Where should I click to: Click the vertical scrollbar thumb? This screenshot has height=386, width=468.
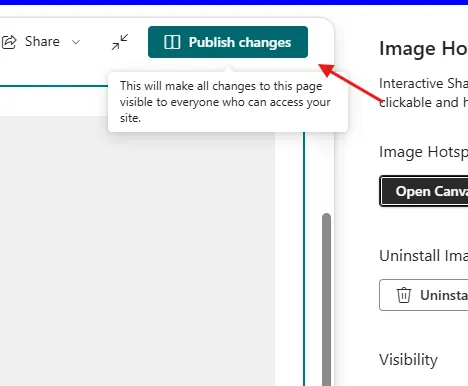click(326, 299)
